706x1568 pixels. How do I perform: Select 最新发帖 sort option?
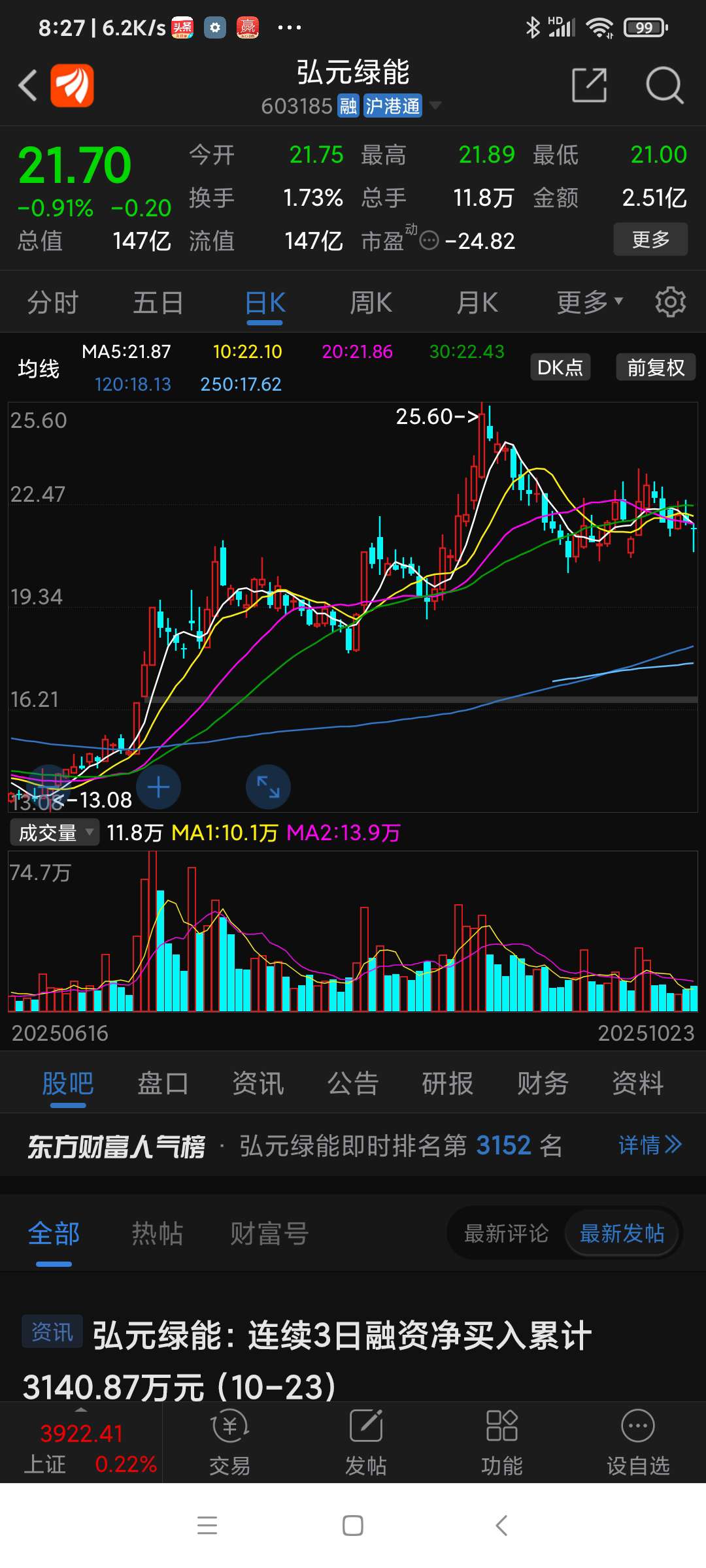(622, 1233)
